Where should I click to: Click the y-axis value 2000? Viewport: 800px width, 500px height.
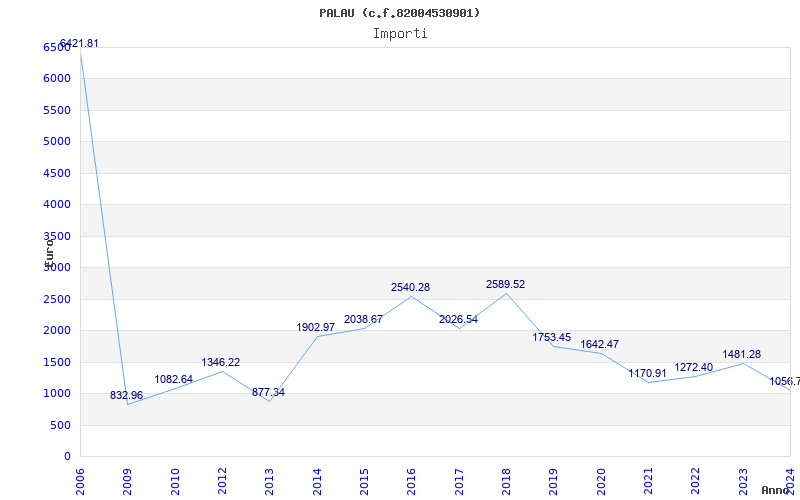[57, 331]
